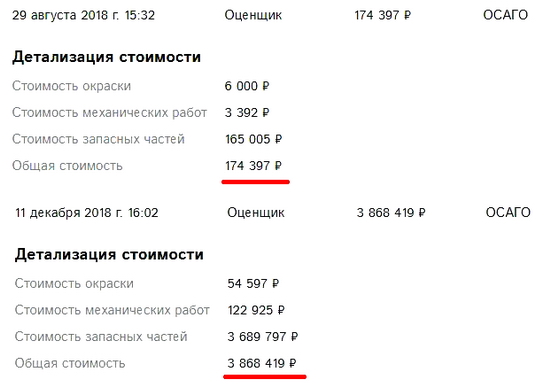
Task: Click the first Стоимость запасных частей label
Action: (98, 139)
